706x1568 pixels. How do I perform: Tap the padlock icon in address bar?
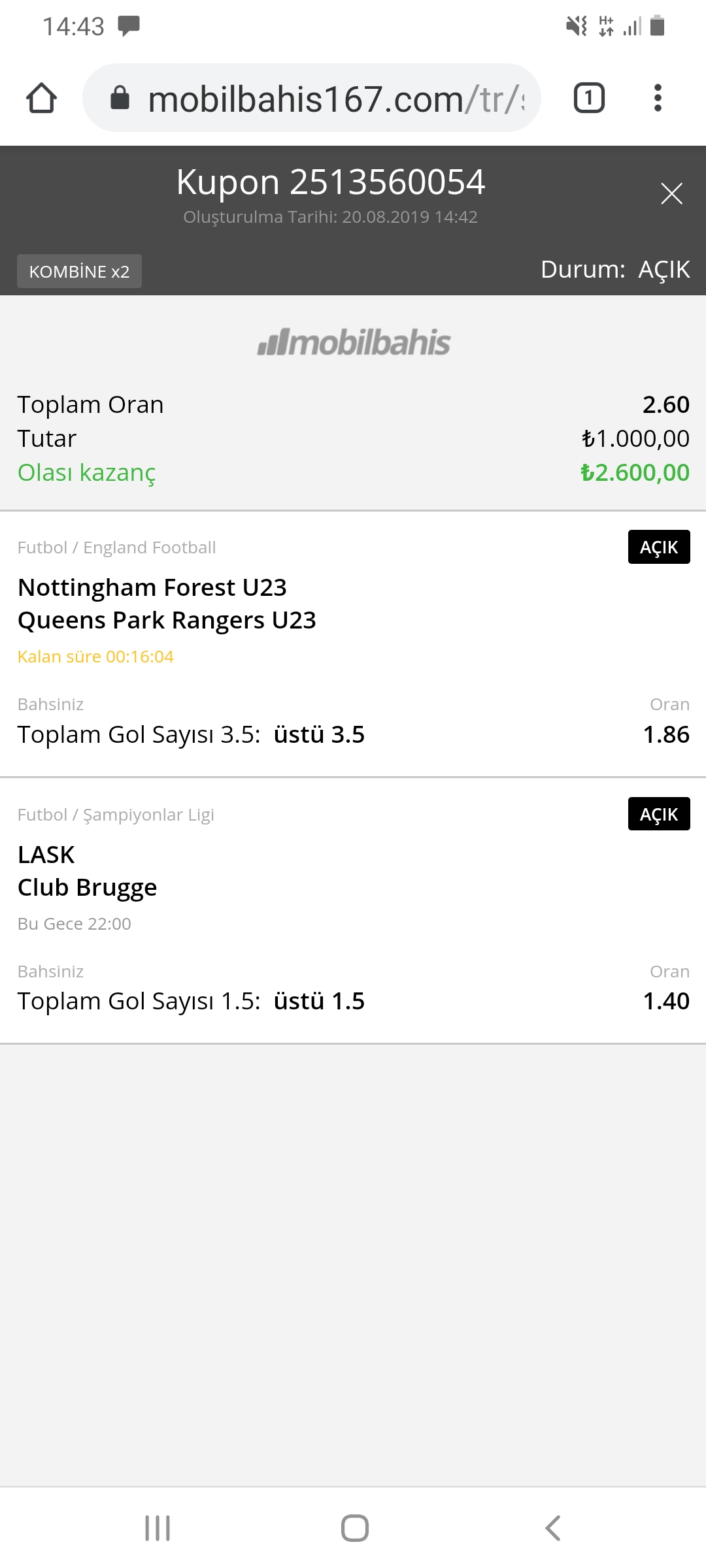click(120, 98)
